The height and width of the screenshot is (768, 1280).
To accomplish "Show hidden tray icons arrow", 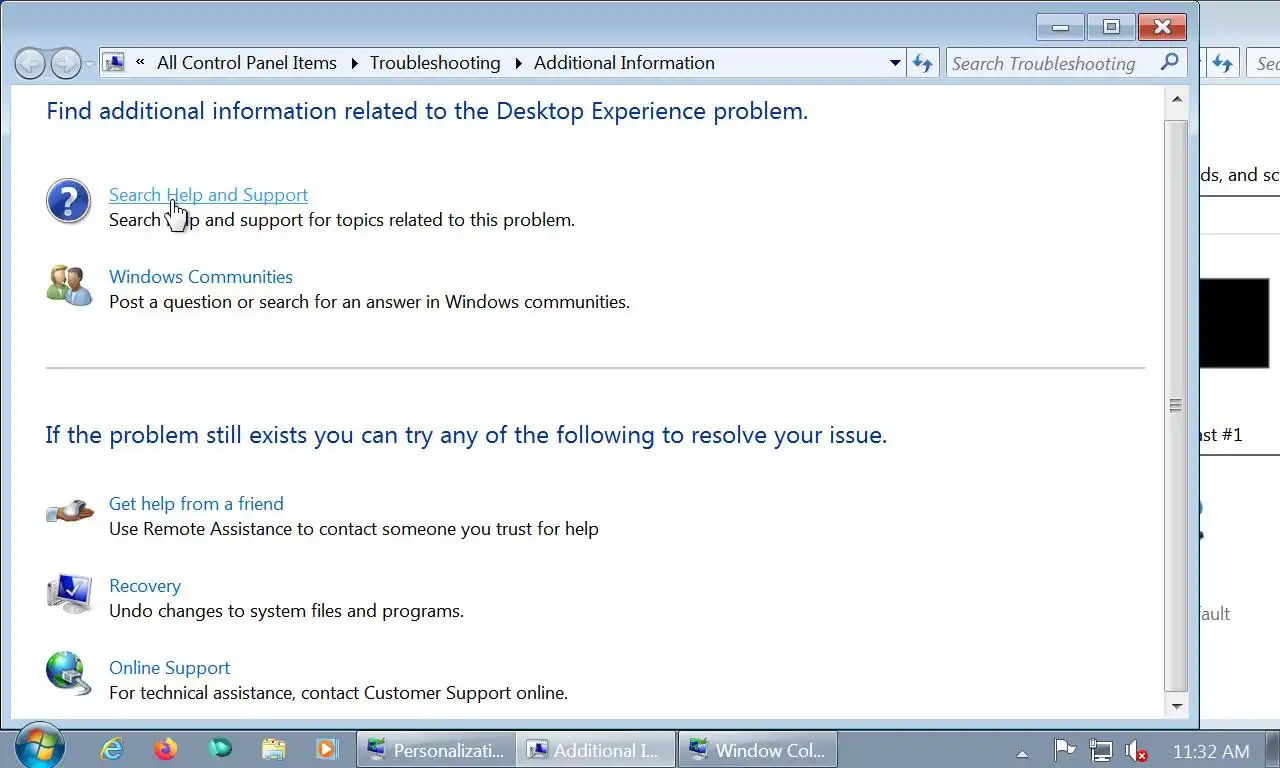I will pyautogui.click(x=1022, y=753).
